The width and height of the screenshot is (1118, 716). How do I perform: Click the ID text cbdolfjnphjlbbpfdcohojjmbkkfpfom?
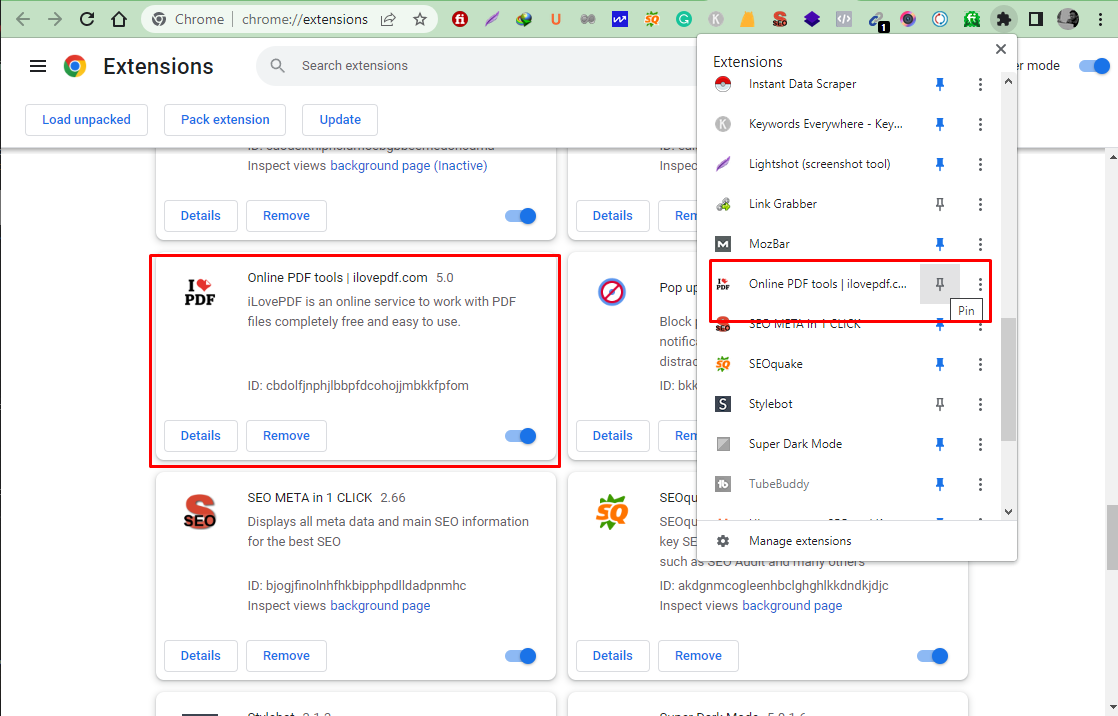(367, 386)
